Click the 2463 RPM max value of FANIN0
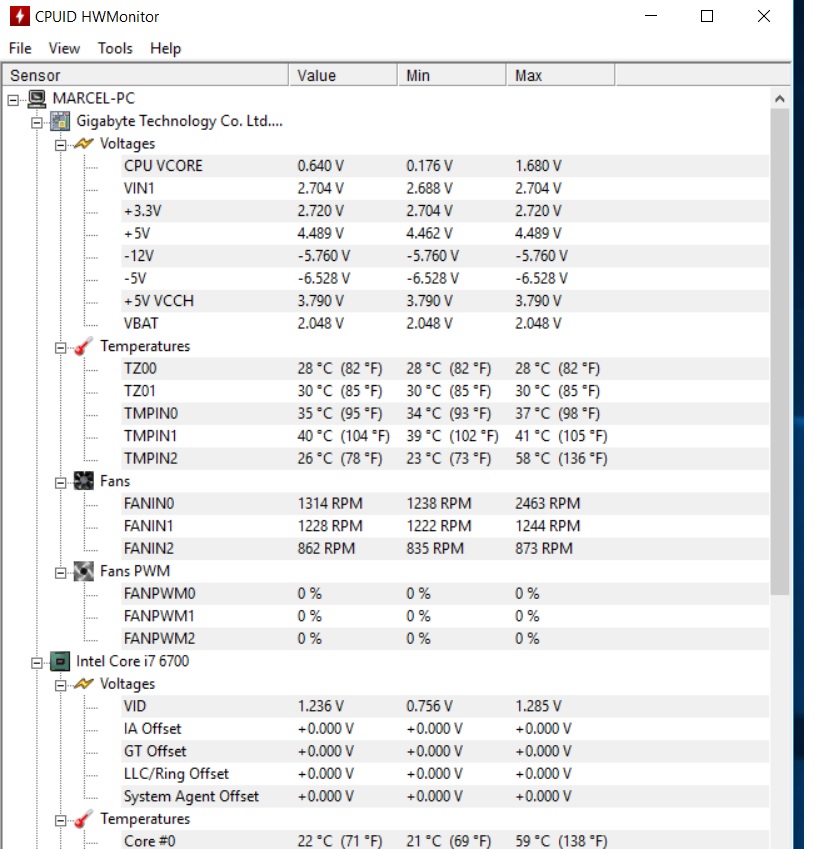 coord(547,504)
